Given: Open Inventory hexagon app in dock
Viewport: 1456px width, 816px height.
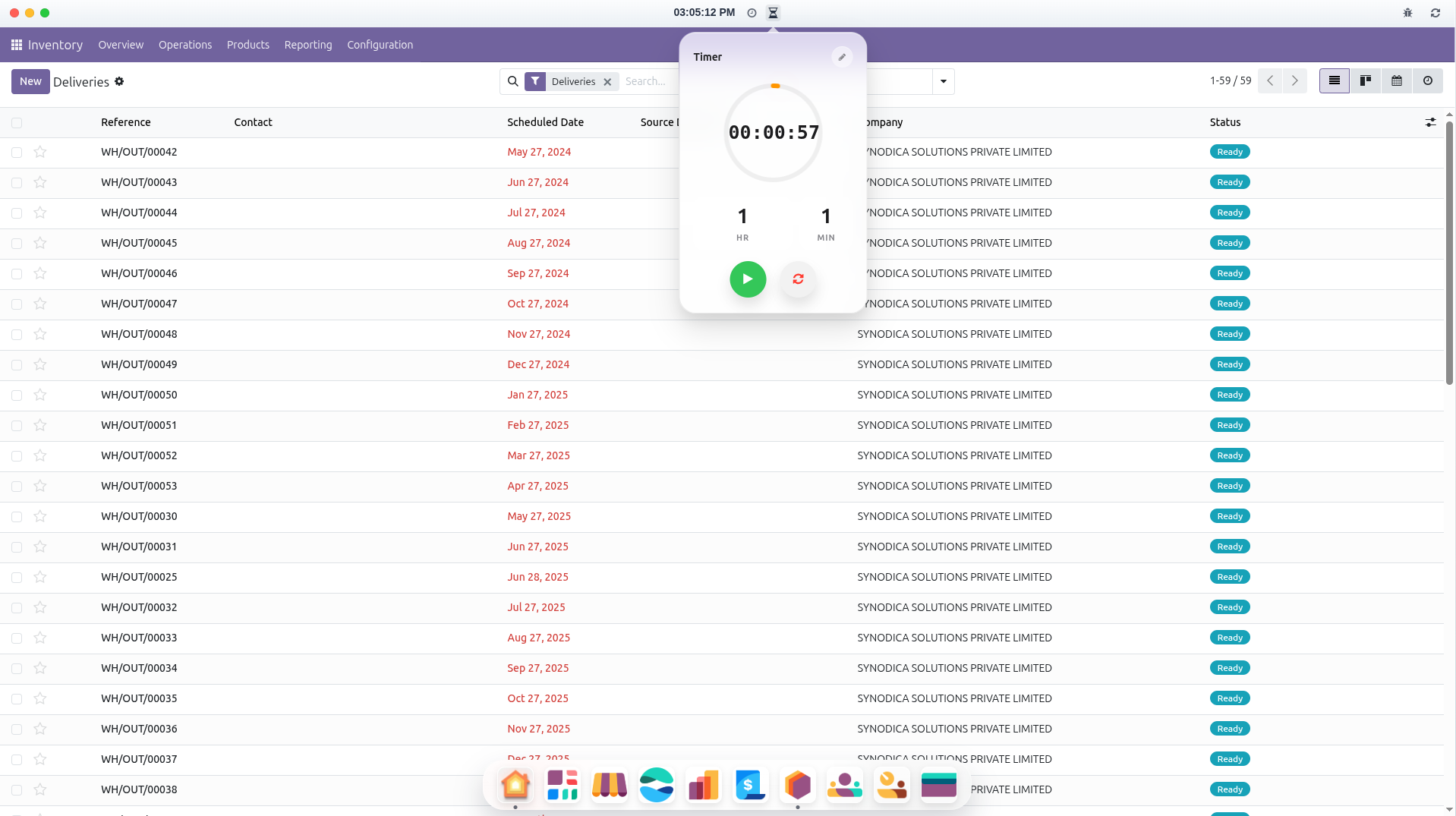Looking at the screenshot, I should tap(798, 785).
